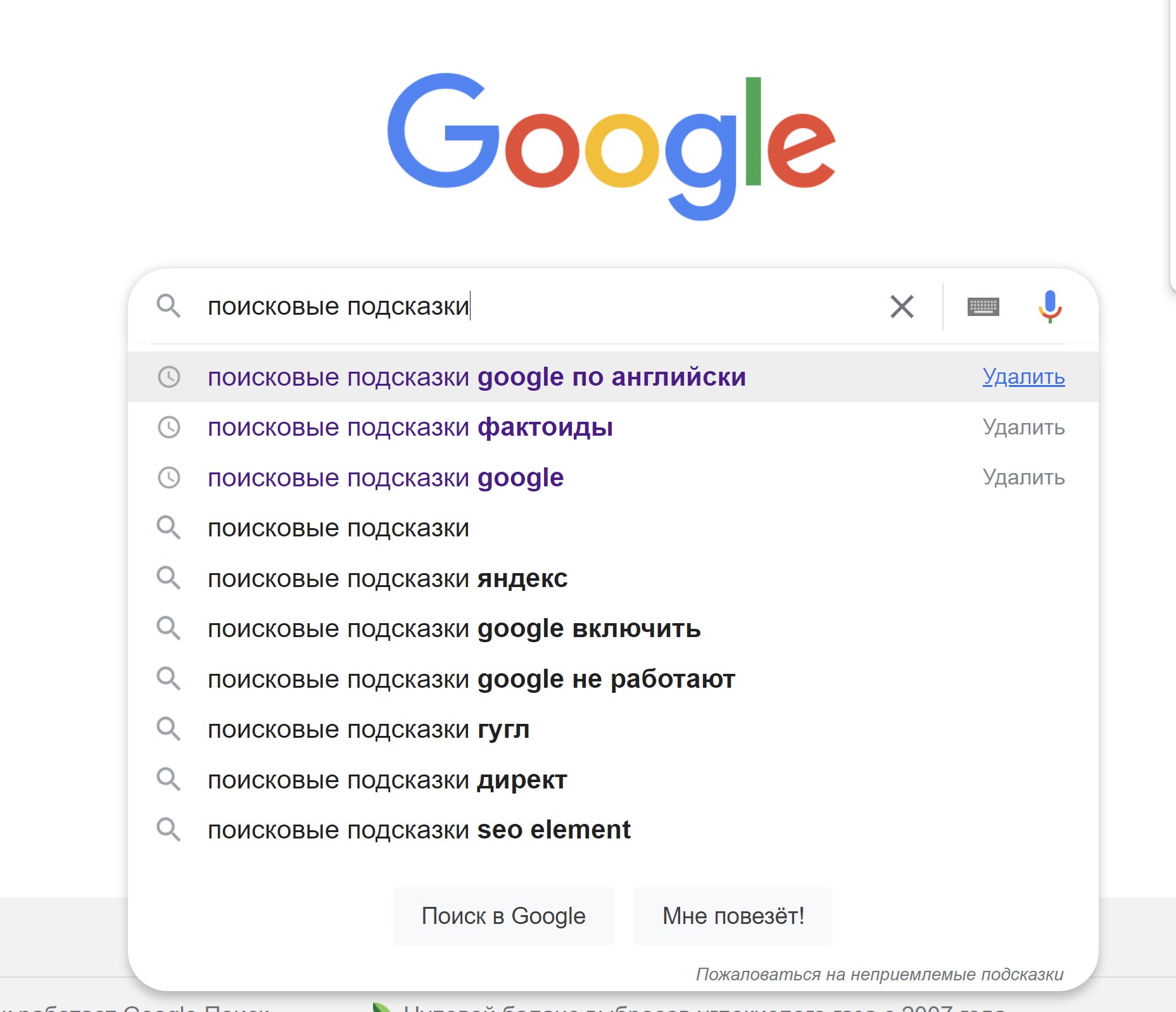Click the magnifier icon in search box
The image size is (1176, 1012).
click(168, 306)
